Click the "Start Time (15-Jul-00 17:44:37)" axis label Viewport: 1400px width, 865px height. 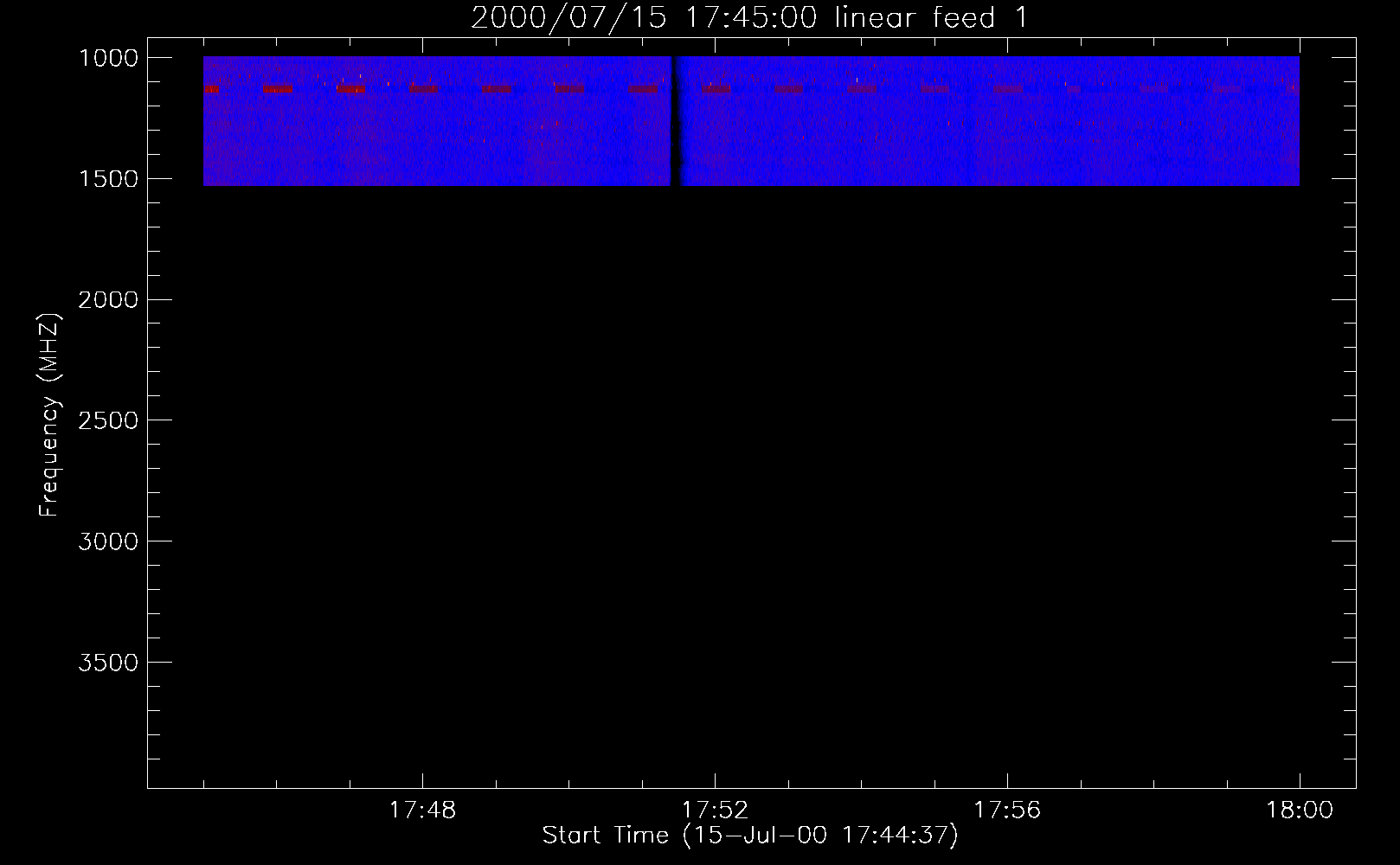pos(750,836)
